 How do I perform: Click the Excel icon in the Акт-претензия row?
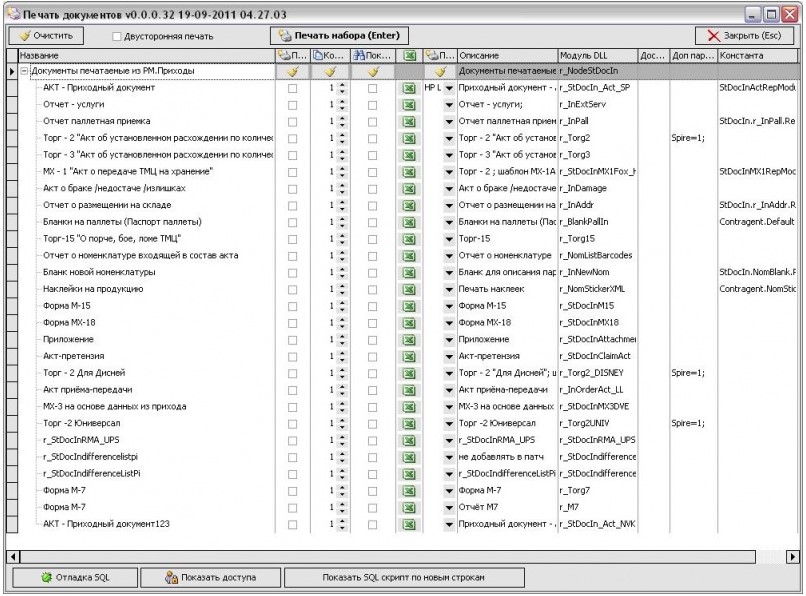click(x=408, y=356)
